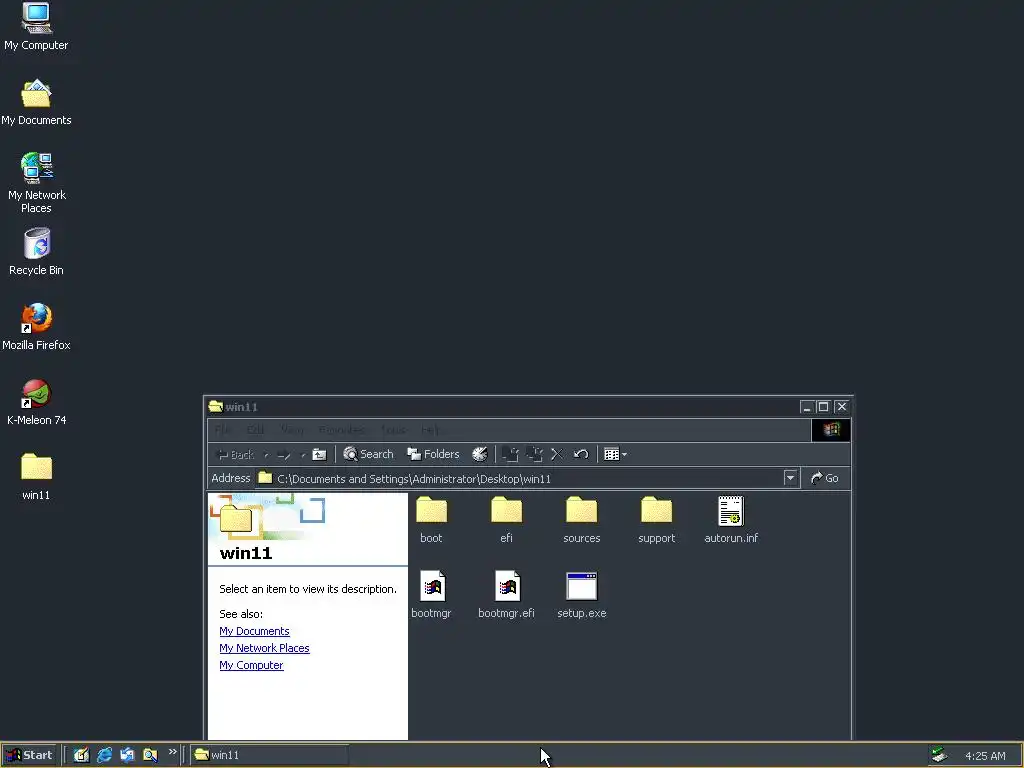Launch Internet Explorer from quick launch
The height and width of the screenshot is (768, 1024).
point(104,755)
